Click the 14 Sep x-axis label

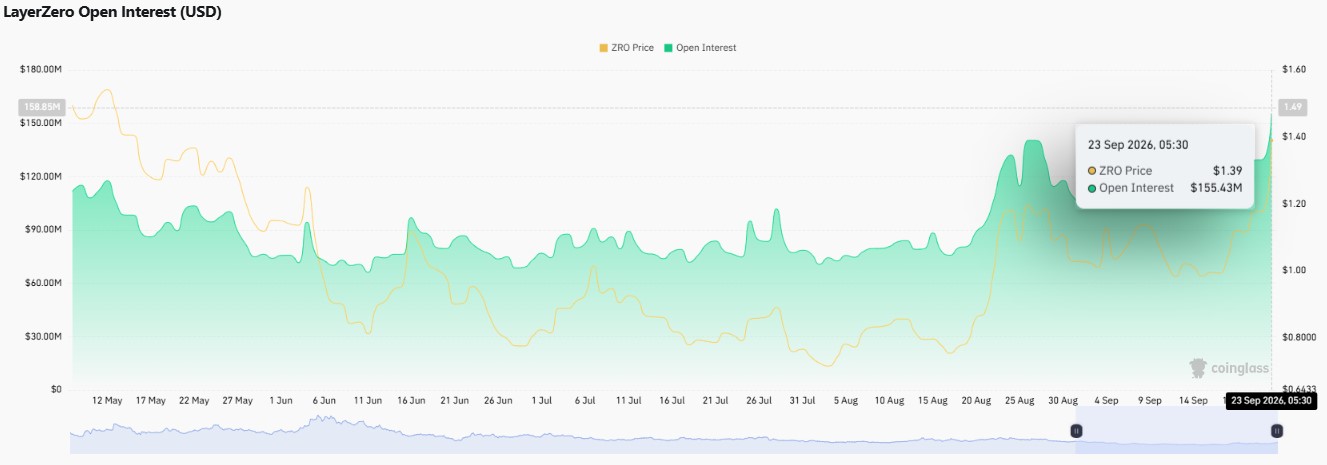[1193, 401]
